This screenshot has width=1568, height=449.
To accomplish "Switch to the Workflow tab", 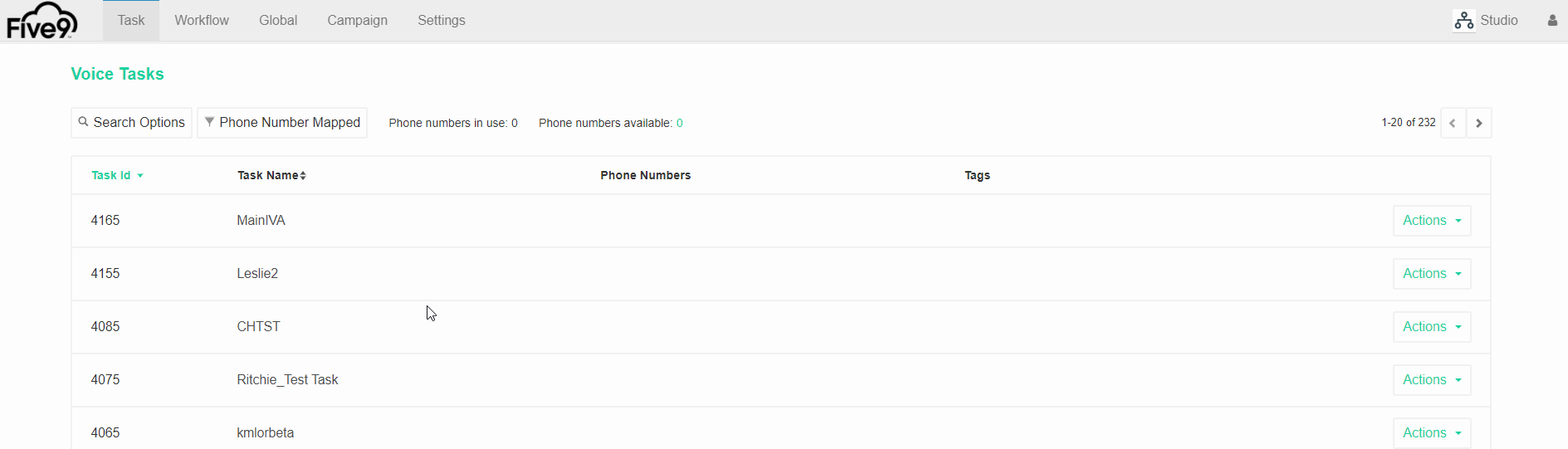I will click(202, 21).
